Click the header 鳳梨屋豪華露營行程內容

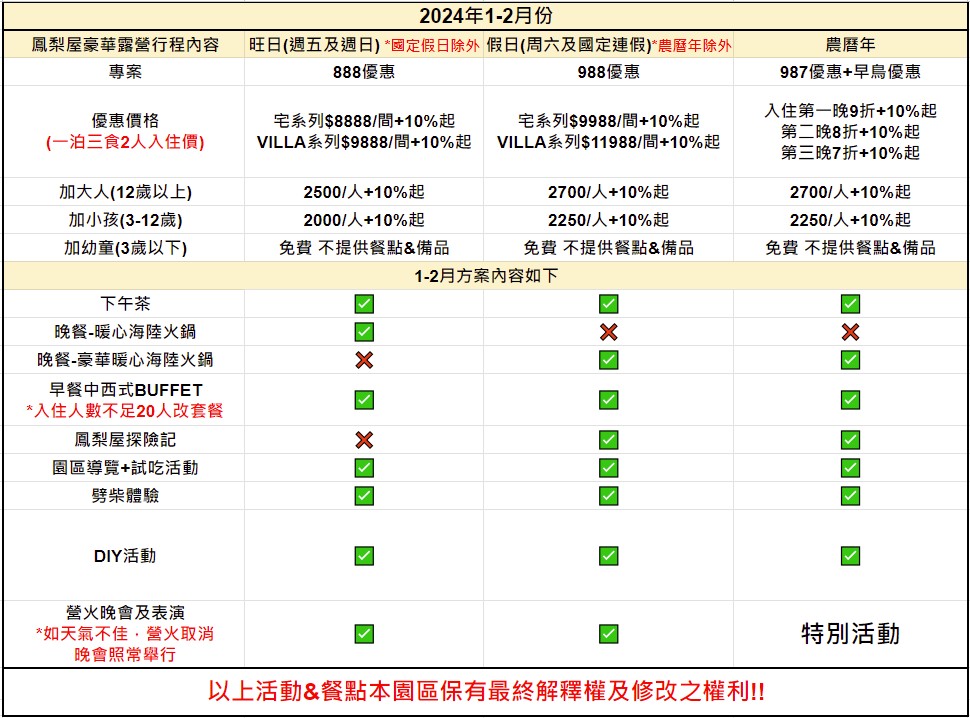coord(125,45)
